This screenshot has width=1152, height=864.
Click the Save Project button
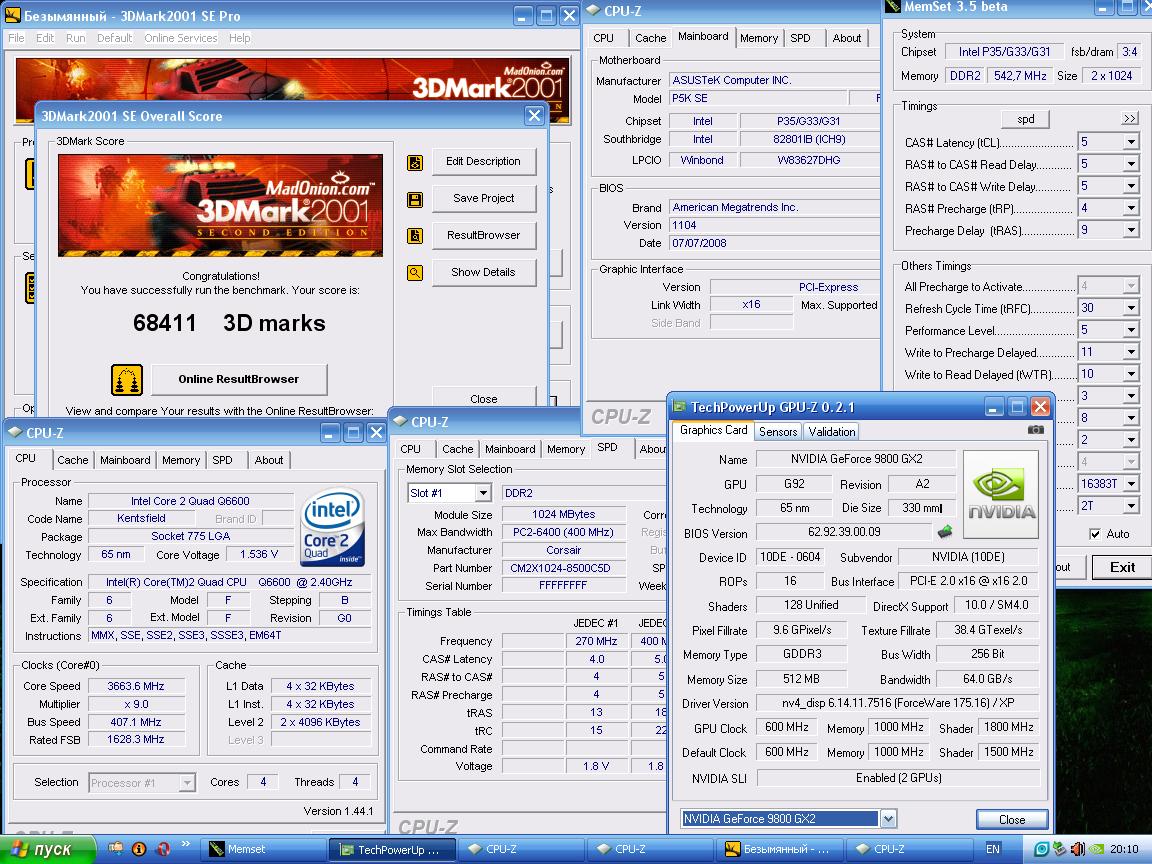483,198
